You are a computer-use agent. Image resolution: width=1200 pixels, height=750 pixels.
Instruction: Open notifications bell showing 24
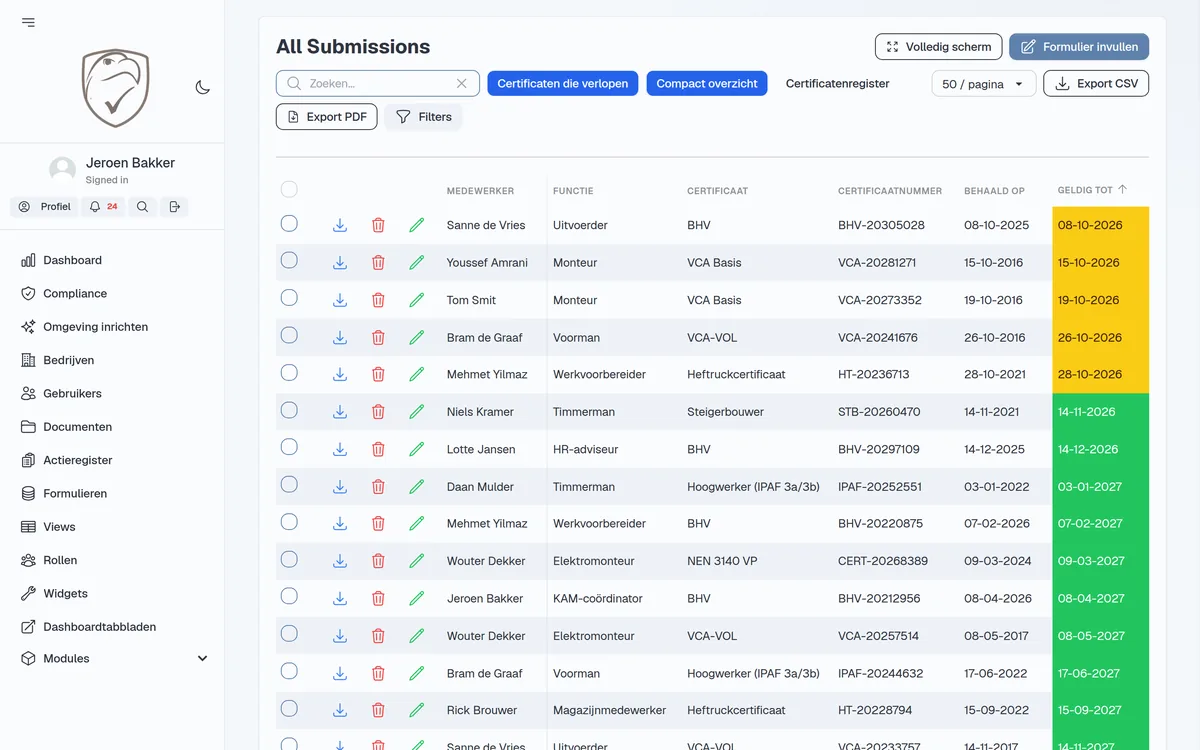[104, 207]
